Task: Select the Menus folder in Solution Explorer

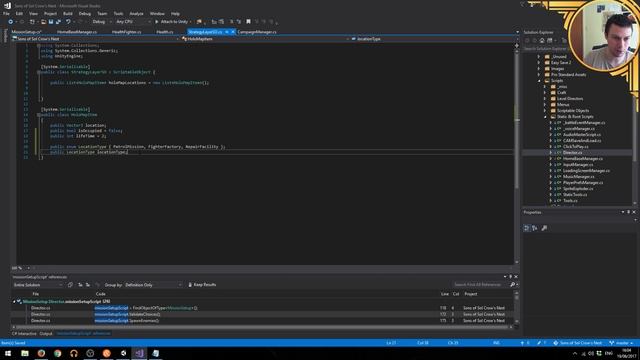Action: pyautogui.click(x=563, y=105)
